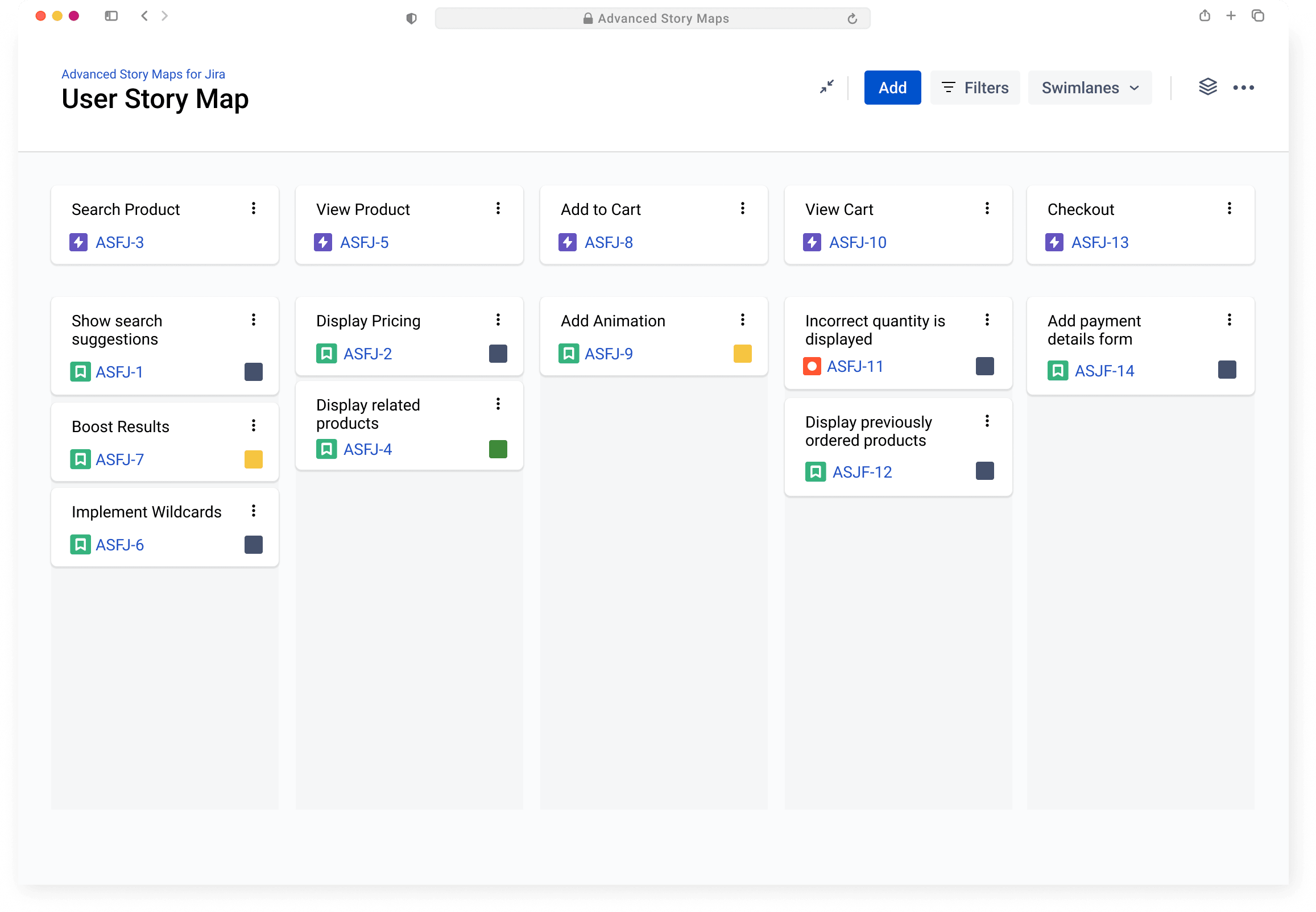This screenshot has width=1316, height=912.
Task: Click the collapse/shrink arrows icon
Action: click(x=826, y=87)
